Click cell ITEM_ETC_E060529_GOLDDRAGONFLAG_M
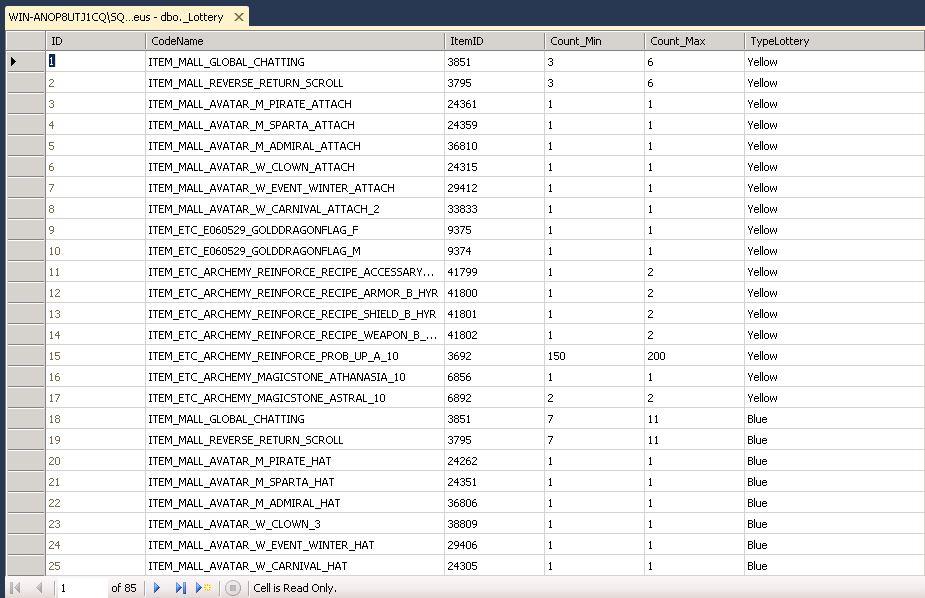 [294, 251]
